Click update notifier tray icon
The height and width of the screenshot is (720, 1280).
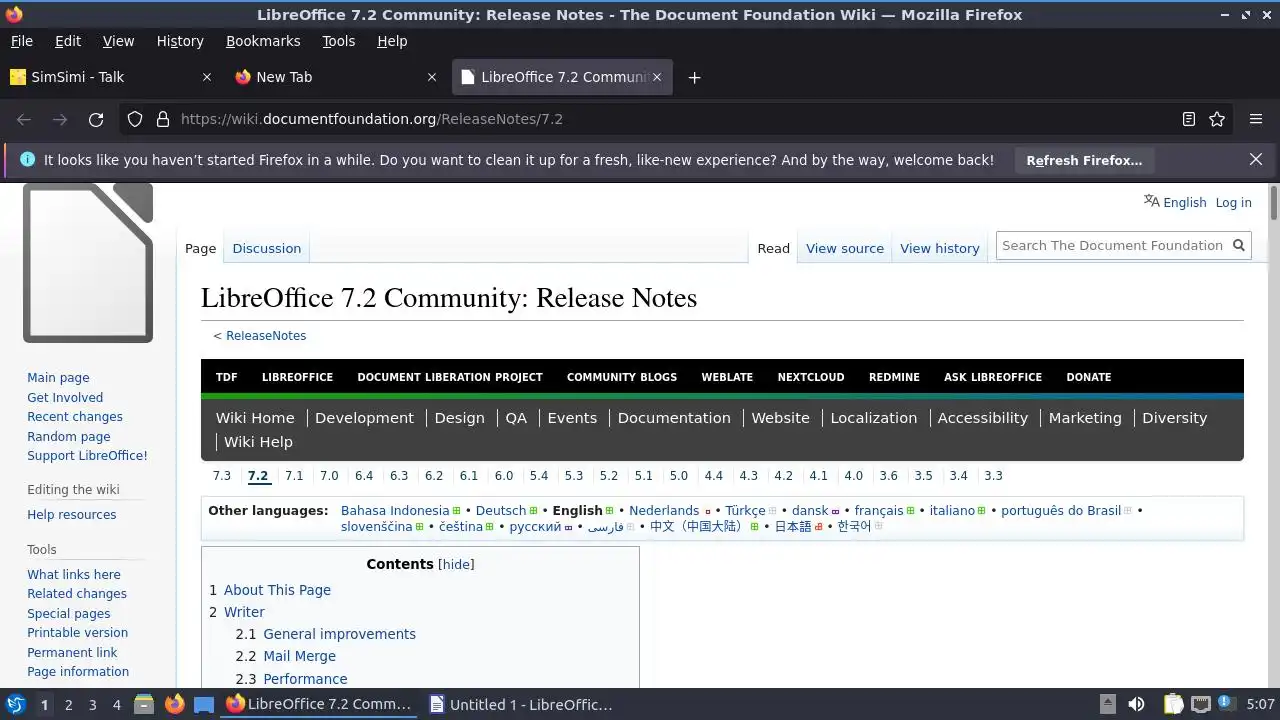(x=1225, y=704)
